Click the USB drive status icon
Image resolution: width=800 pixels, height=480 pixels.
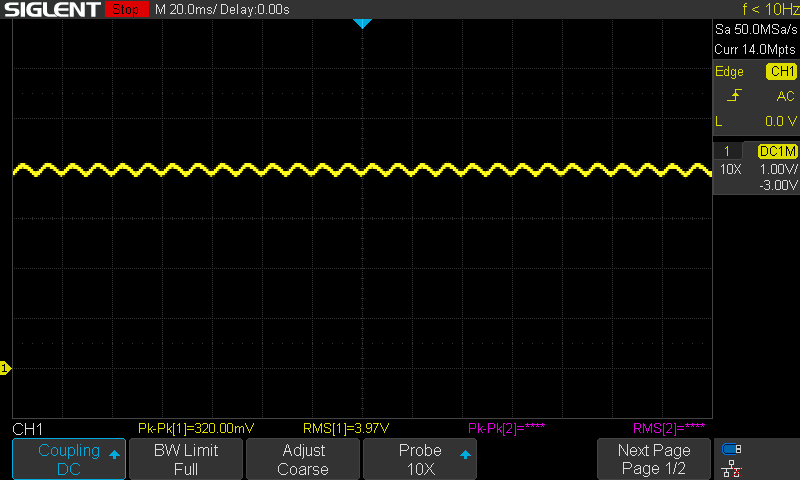pyautogui.click(x=732, y=449)
